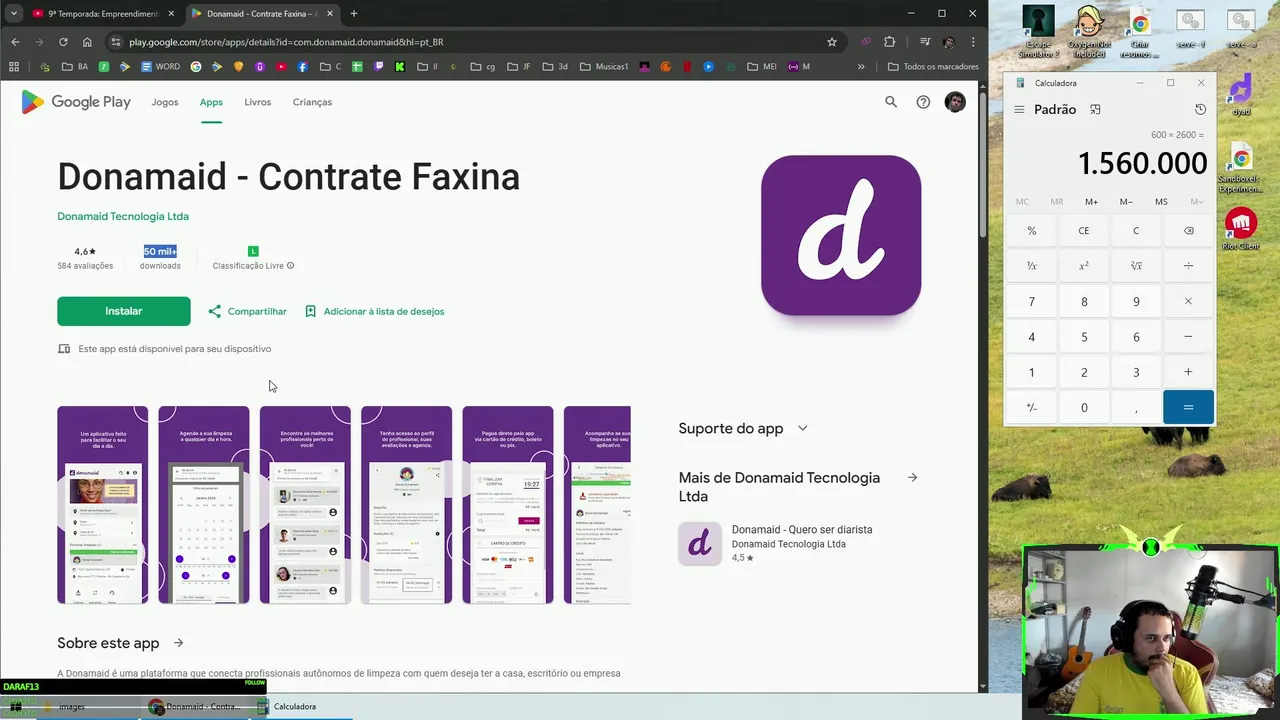Click the 4,6 star rating text
Screen dimensions: 1280x720
[85, 251]
